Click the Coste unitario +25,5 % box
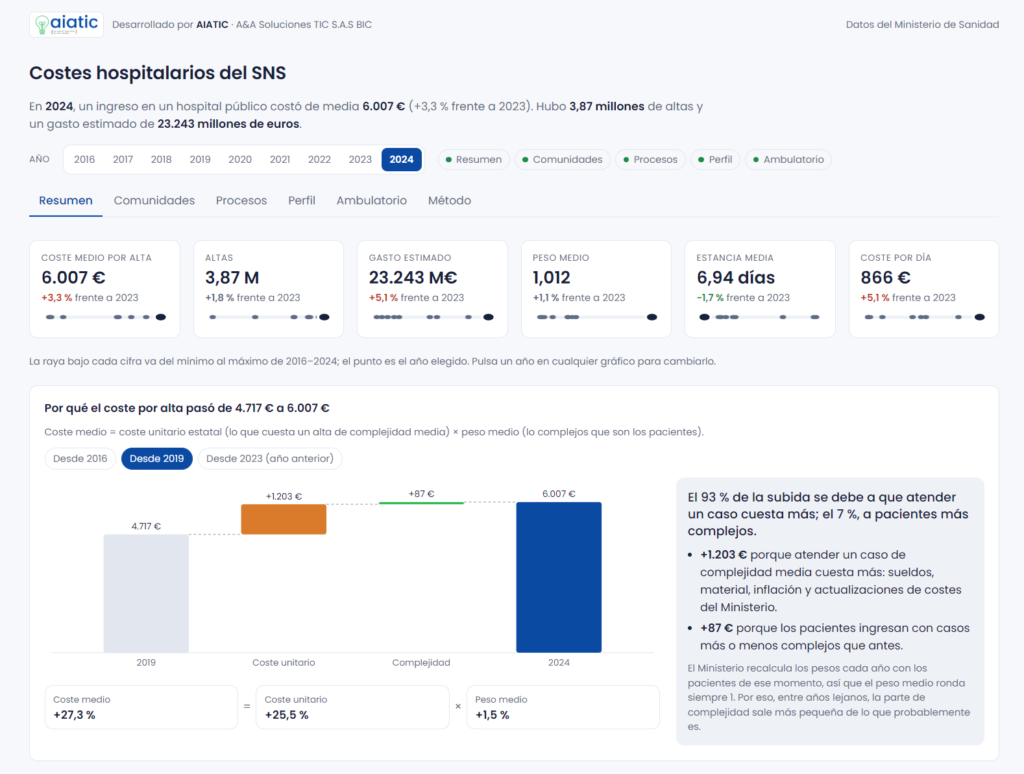This screenshot has width=1024, height=774. point(353,707)
